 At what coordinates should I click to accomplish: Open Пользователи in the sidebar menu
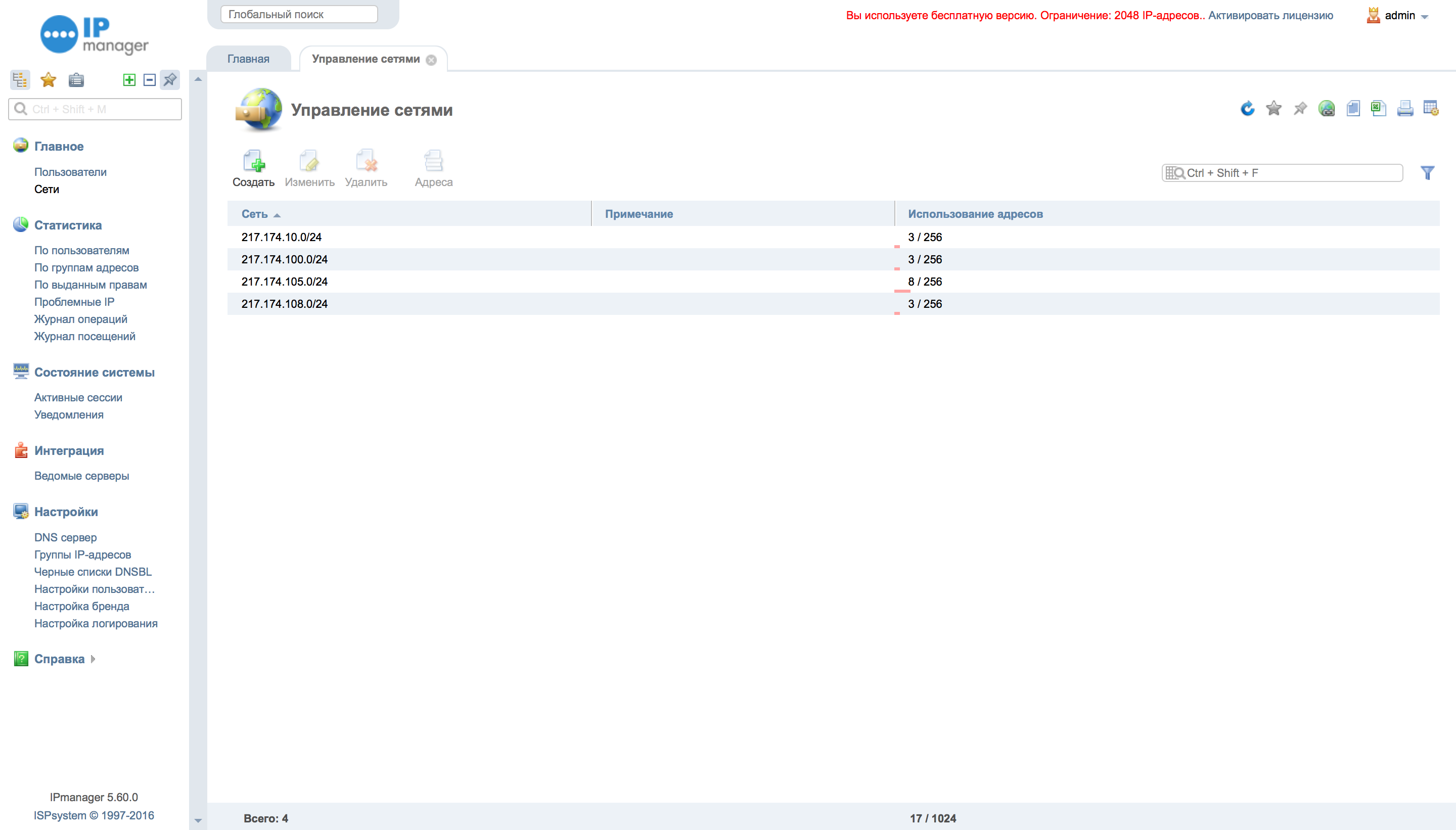70,171
